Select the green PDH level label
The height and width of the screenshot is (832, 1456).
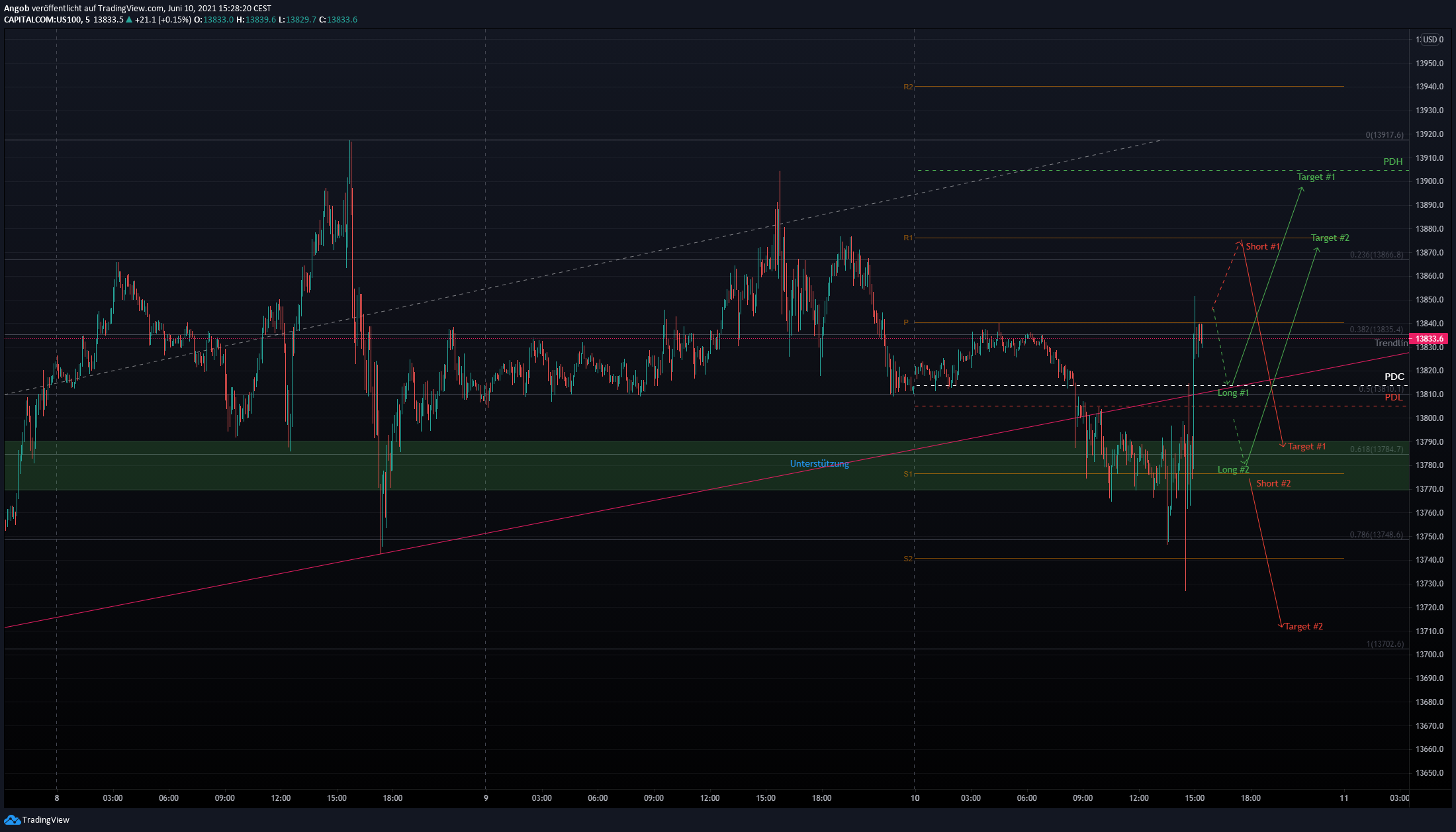click(1392, 162)
